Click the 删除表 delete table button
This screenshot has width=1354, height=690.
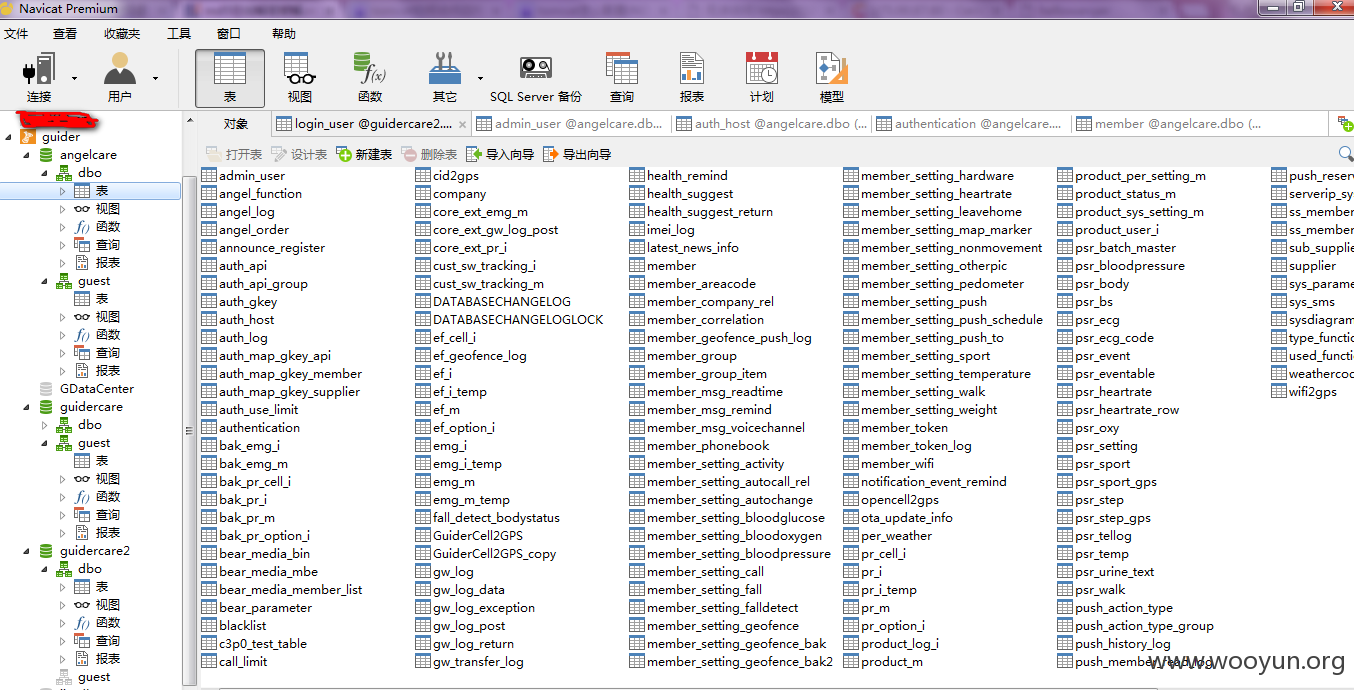[429, 154]
